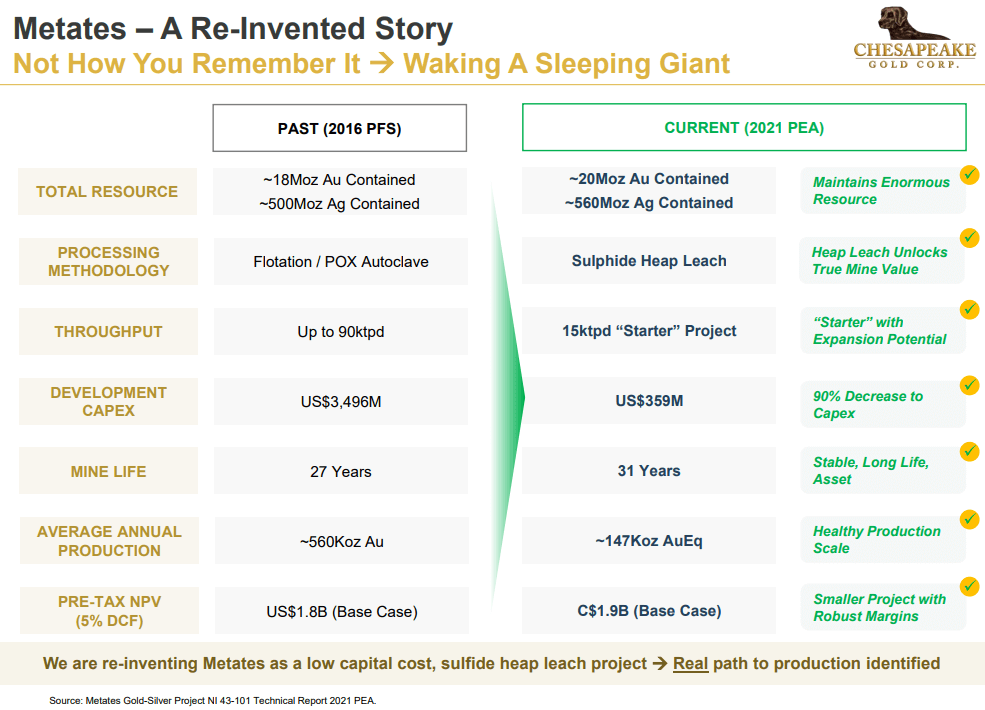The image size is (985, 710).
Task: Click the Flotation / POX Autoclave cell
Action: pyautogui.click(x=340, y=261)
